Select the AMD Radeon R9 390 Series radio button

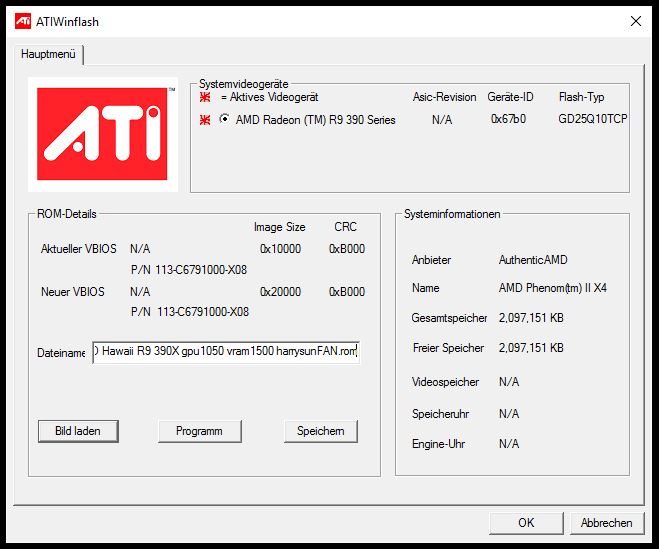[224, 119]
